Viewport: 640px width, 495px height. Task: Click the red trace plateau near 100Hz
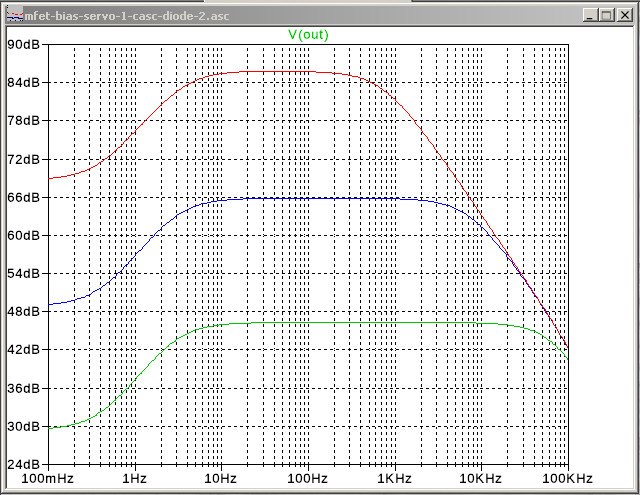point(308,71)
